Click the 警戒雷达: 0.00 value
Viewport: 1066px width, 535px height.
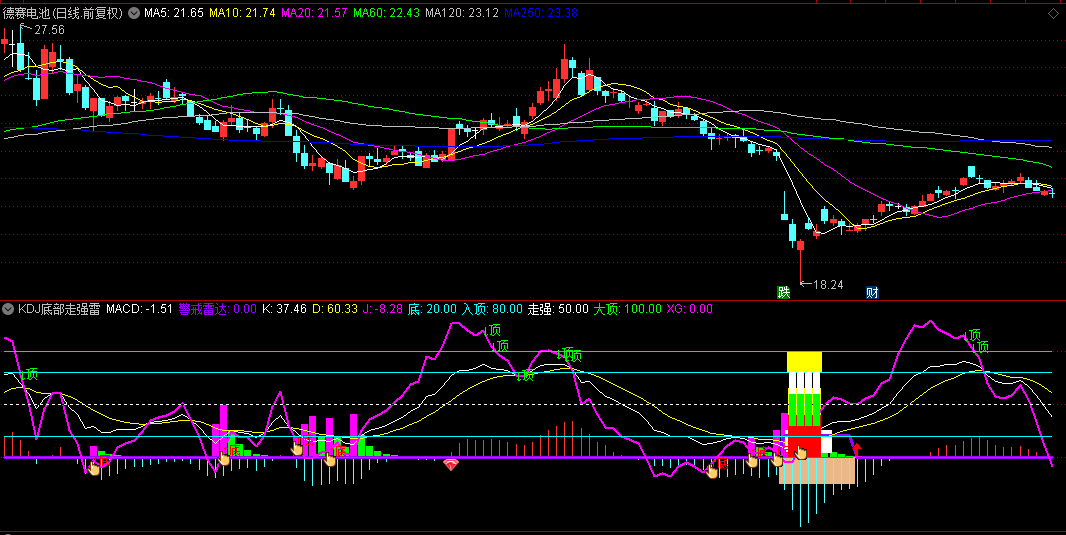[218, 309]
